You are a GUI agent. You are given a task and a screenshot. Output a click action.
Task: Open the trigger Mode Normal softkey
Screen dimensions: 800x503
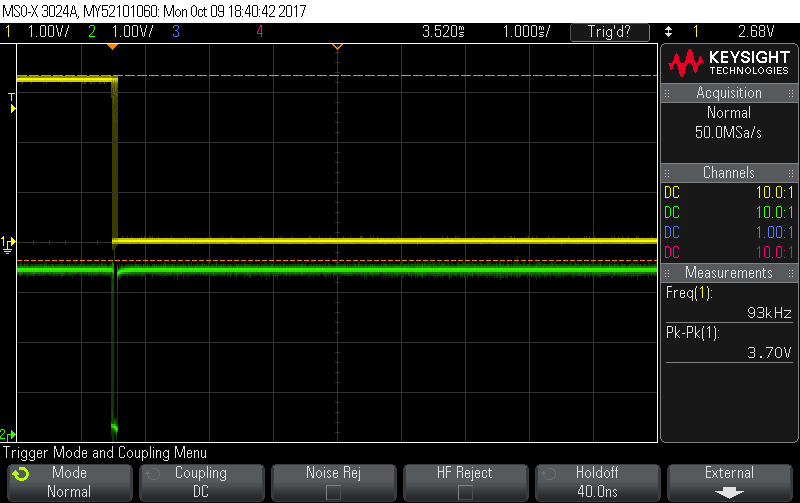click(69, 482)
